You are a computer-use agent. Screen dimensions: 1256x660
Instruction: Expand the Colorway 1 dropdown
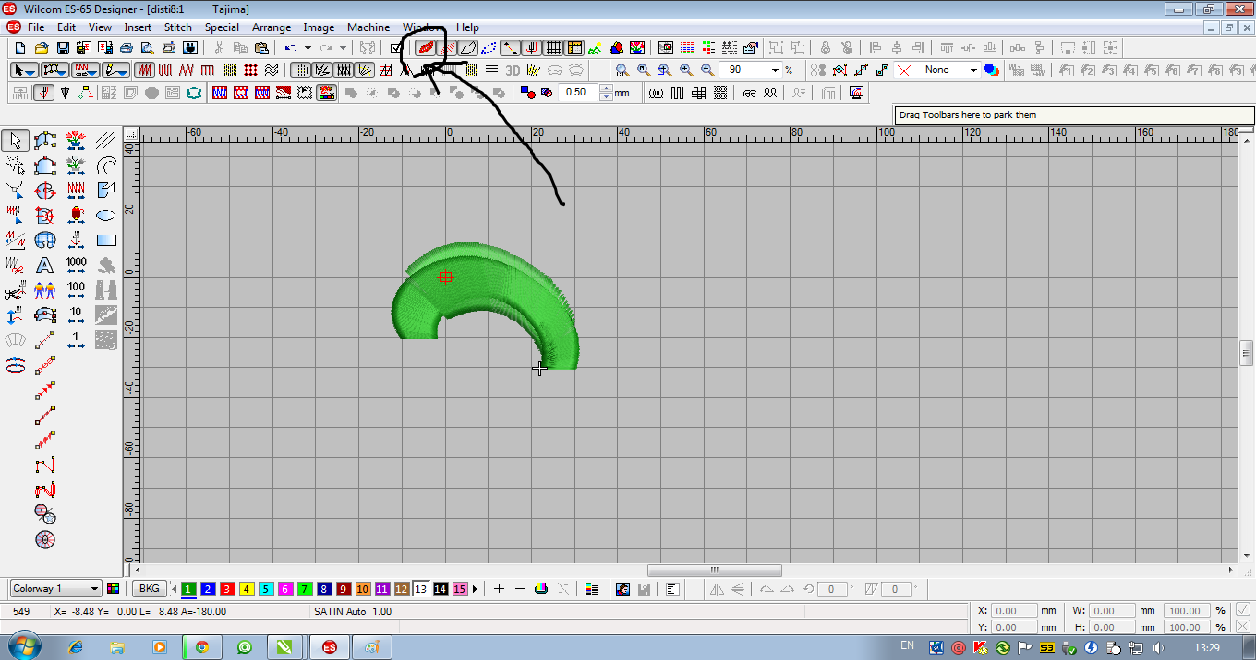coord(94,589)
